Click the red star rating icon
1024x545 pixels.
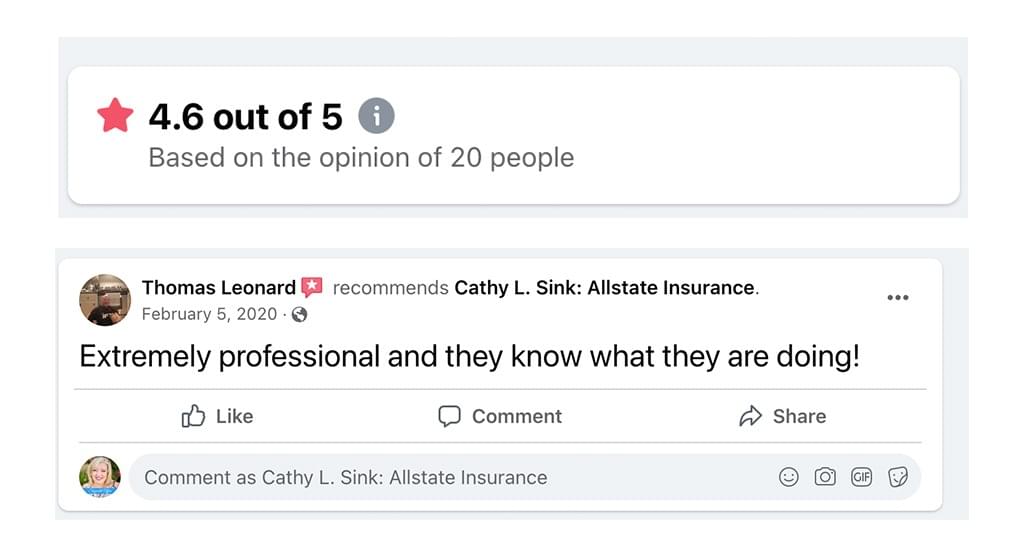click(115, 117)
